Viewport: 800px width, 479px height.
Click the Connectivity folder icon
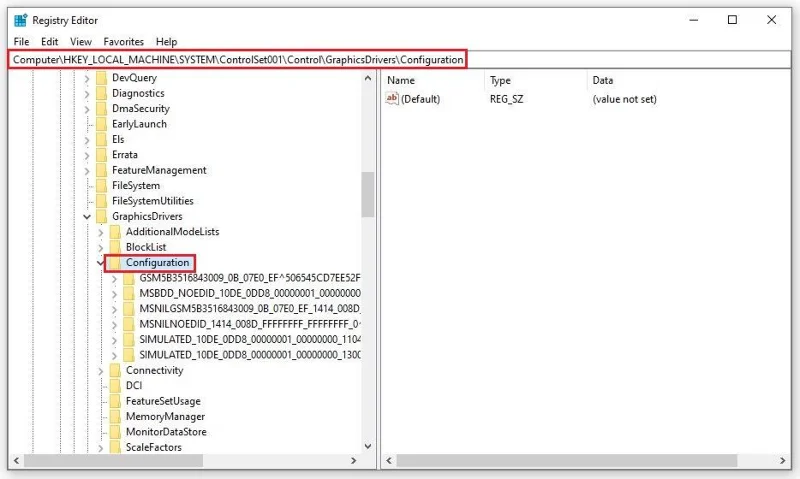point(115,370)
